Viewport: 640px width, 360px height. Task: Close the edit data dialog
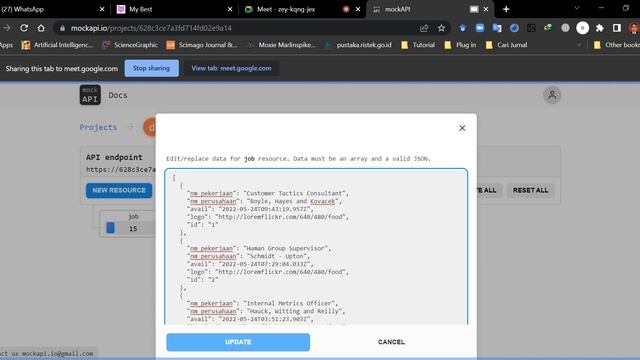point(462,128)
